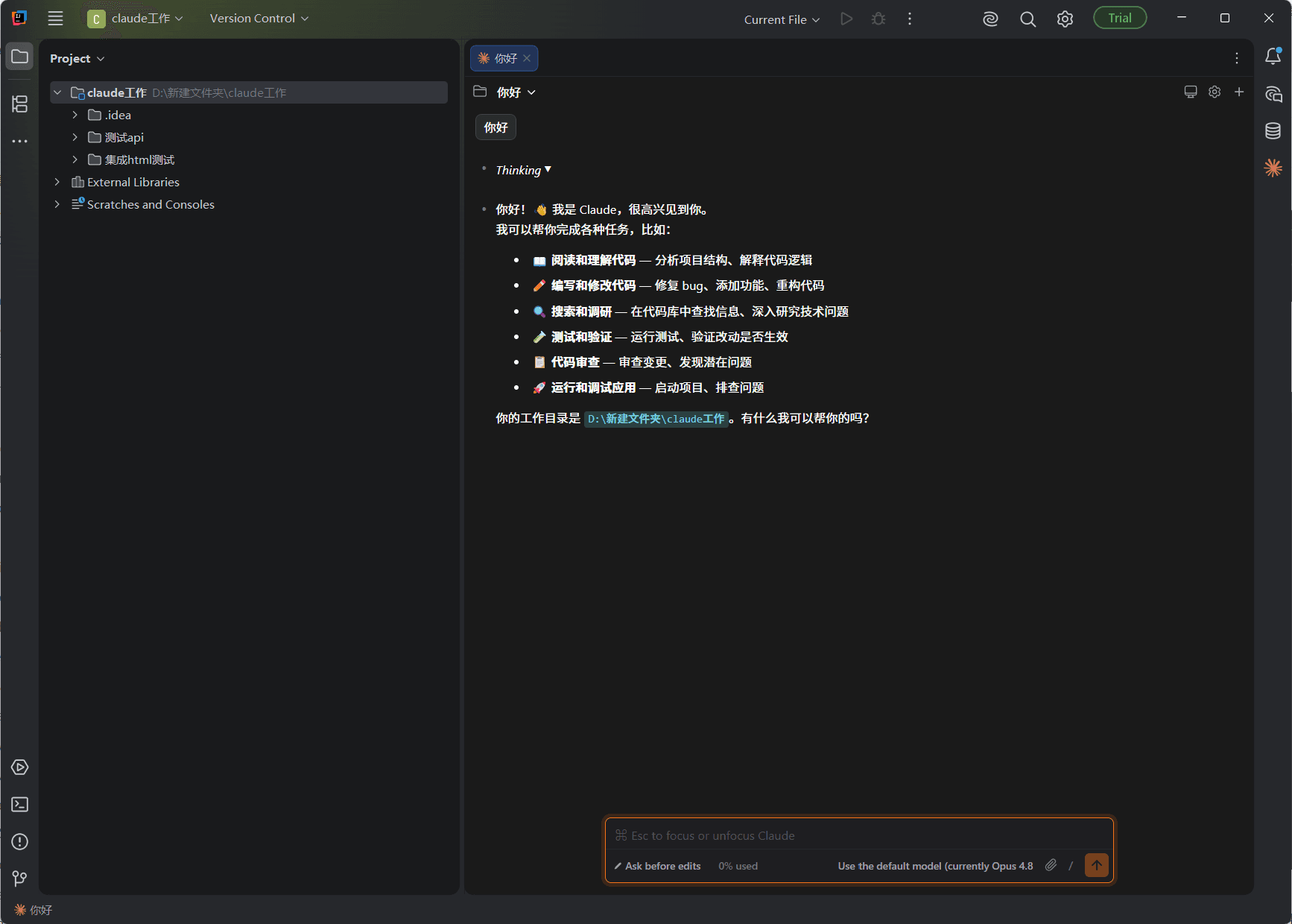This screenshot has width=1292, height=924.
Task: Click the JetBrains IDE logo icon
Action: point(19,18)
